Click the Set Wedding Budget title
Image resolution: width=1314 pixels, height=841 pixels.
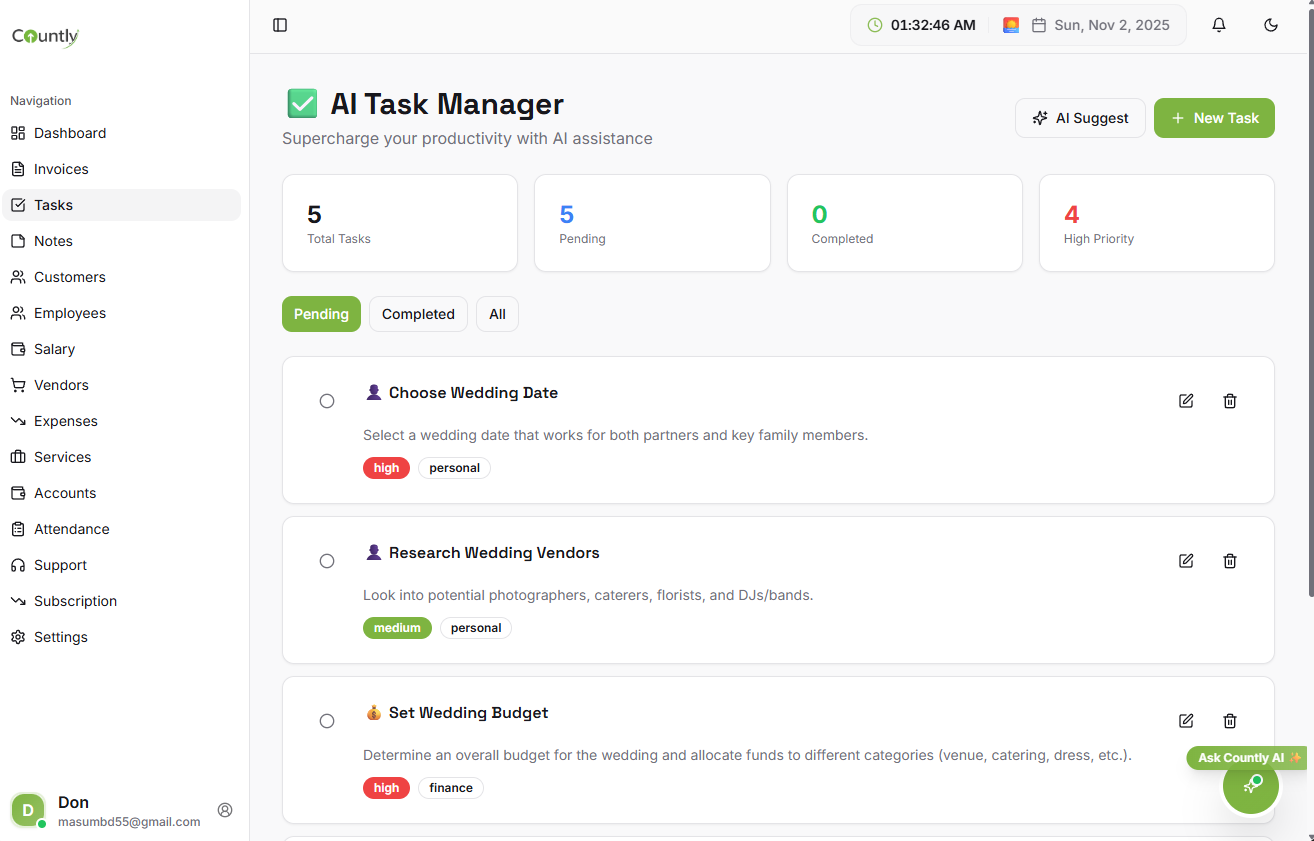point(468,713)
